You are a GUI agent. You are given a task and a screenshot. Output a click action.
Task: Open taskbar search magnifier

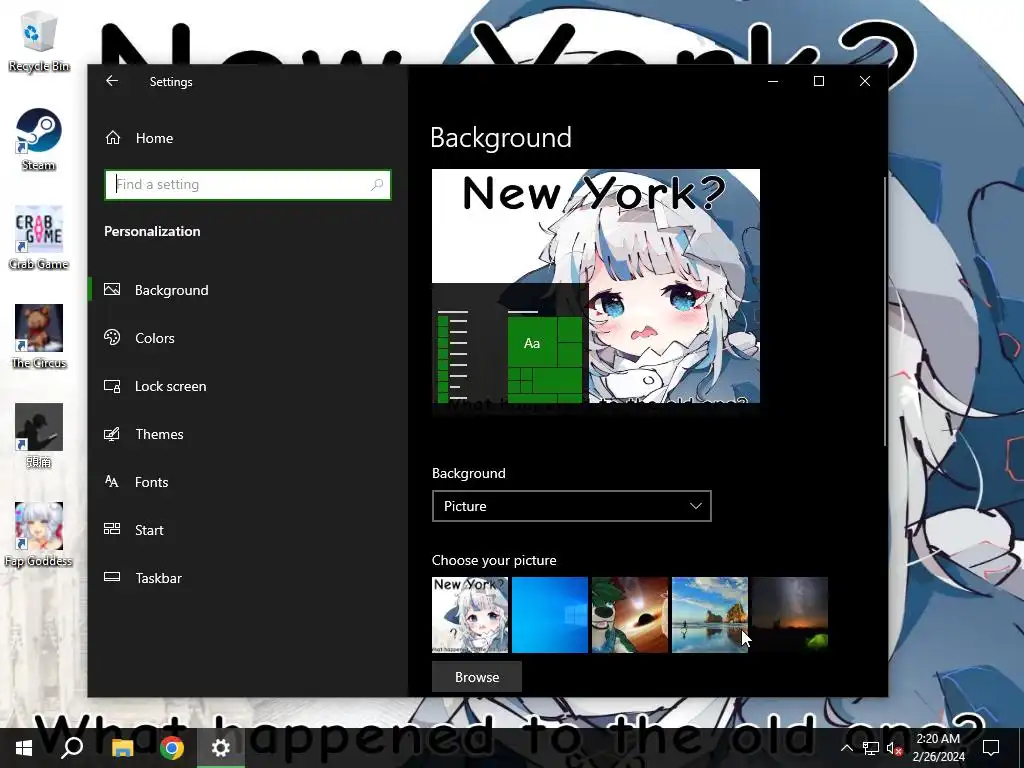pos(72,748)
